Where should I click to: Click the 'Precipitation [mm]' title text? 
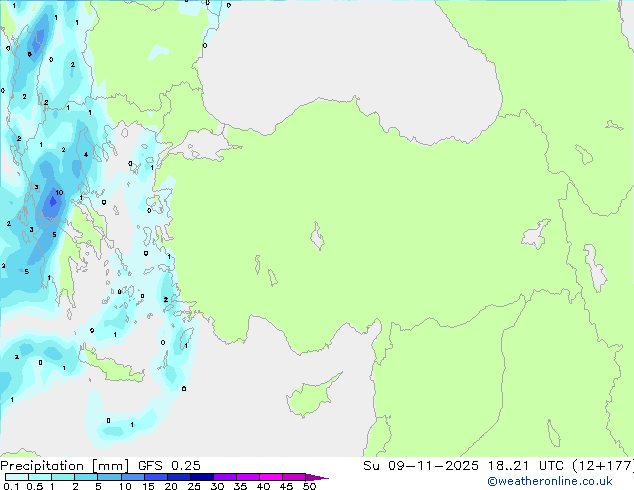click(65, 466)
